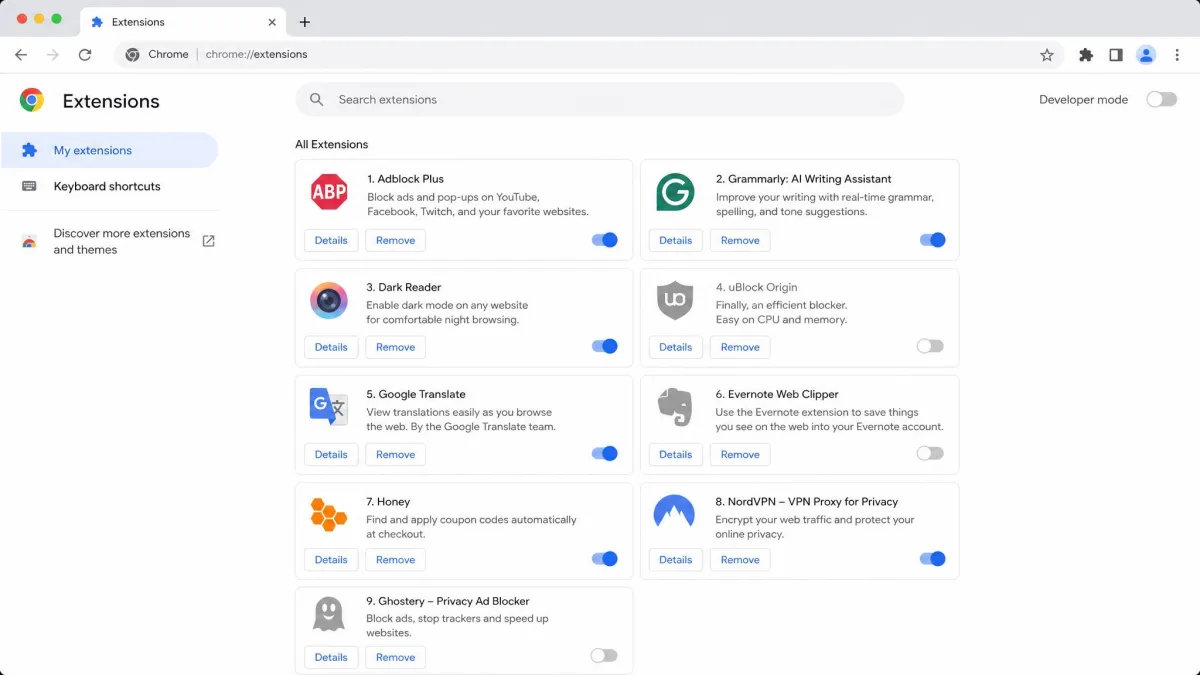Remove the uBlock Origin extension
This screenshot has height=675, width=1200.
pyautogui.click(x=740, y=347)
